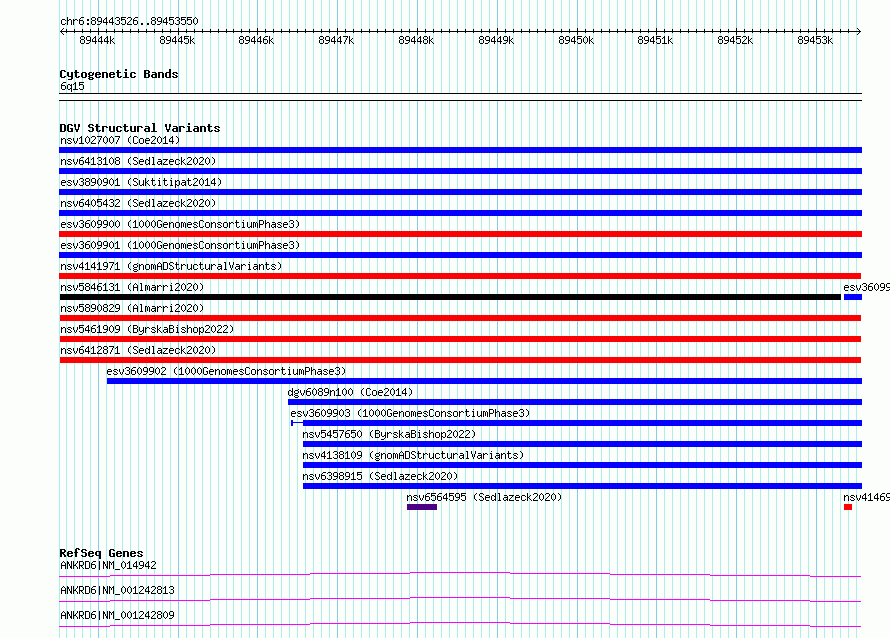
Task: Click the short blue esv36099 bar beside nsv5846131
Action: [853, 297]
